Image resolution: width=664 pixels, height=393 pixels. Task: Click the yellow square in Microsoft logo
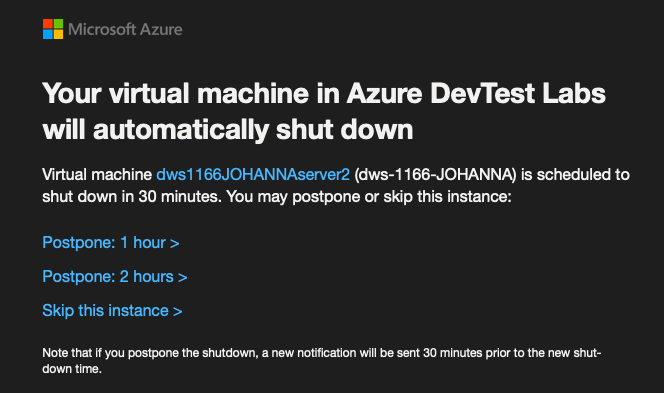tap(58, 34)
